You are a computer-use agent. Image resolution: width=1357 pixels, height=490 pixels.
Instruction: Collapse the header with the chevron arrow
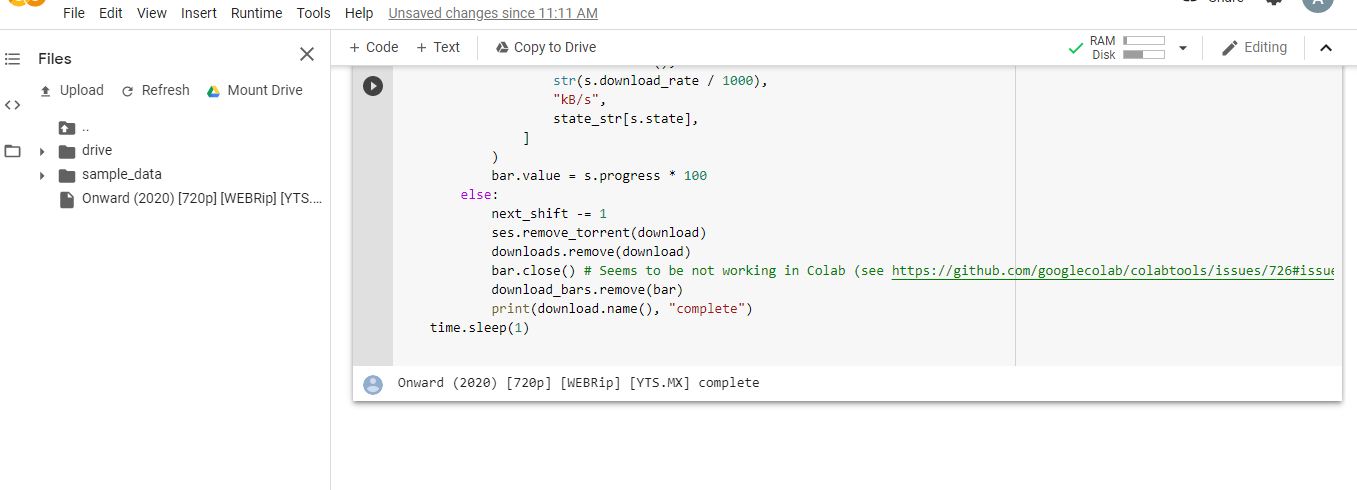click(1326, 48)
